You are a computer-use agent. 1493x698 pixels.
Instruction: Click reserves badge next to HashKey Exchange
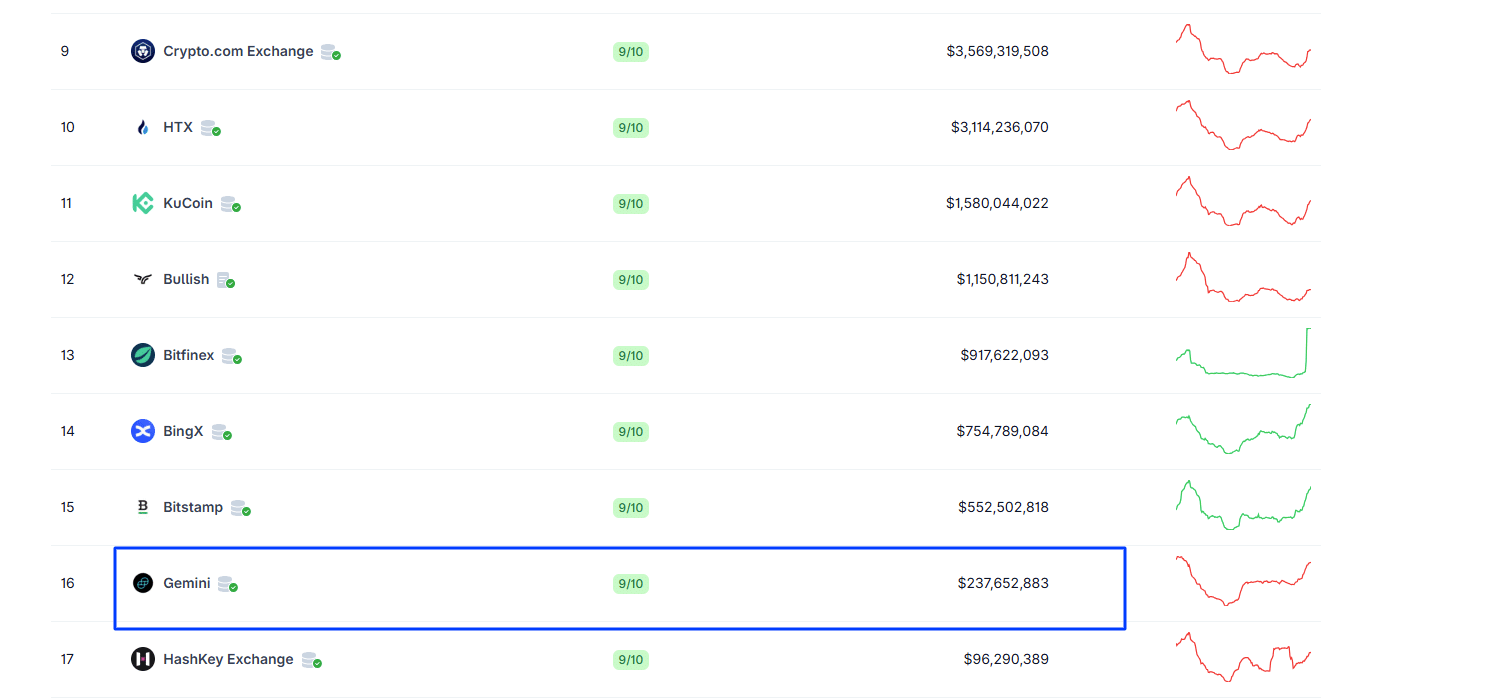click(x=312, y=660)
